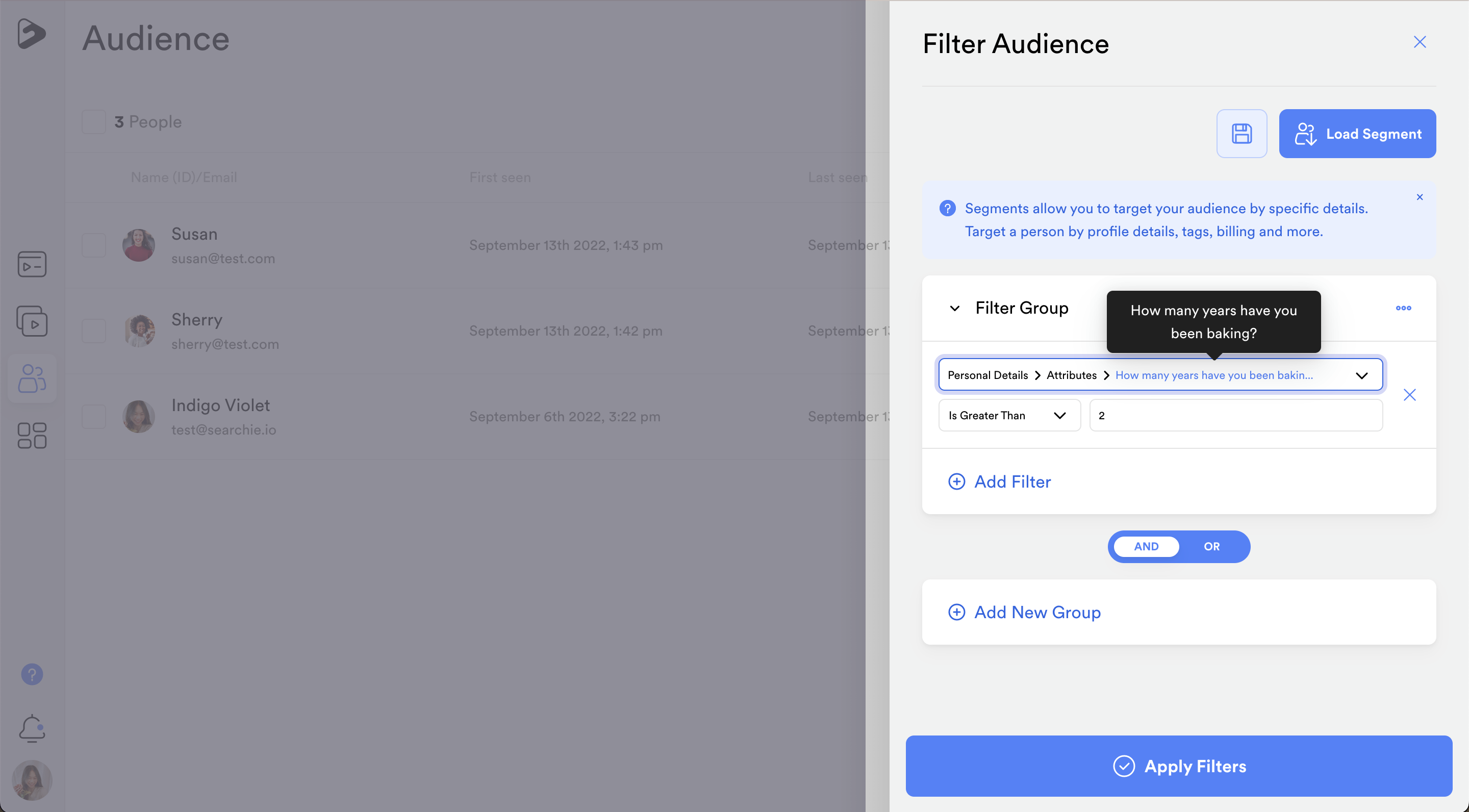Open the Personal Details attribute dropdown
Screen dimensions: 1469x812
click(1160, 375)
